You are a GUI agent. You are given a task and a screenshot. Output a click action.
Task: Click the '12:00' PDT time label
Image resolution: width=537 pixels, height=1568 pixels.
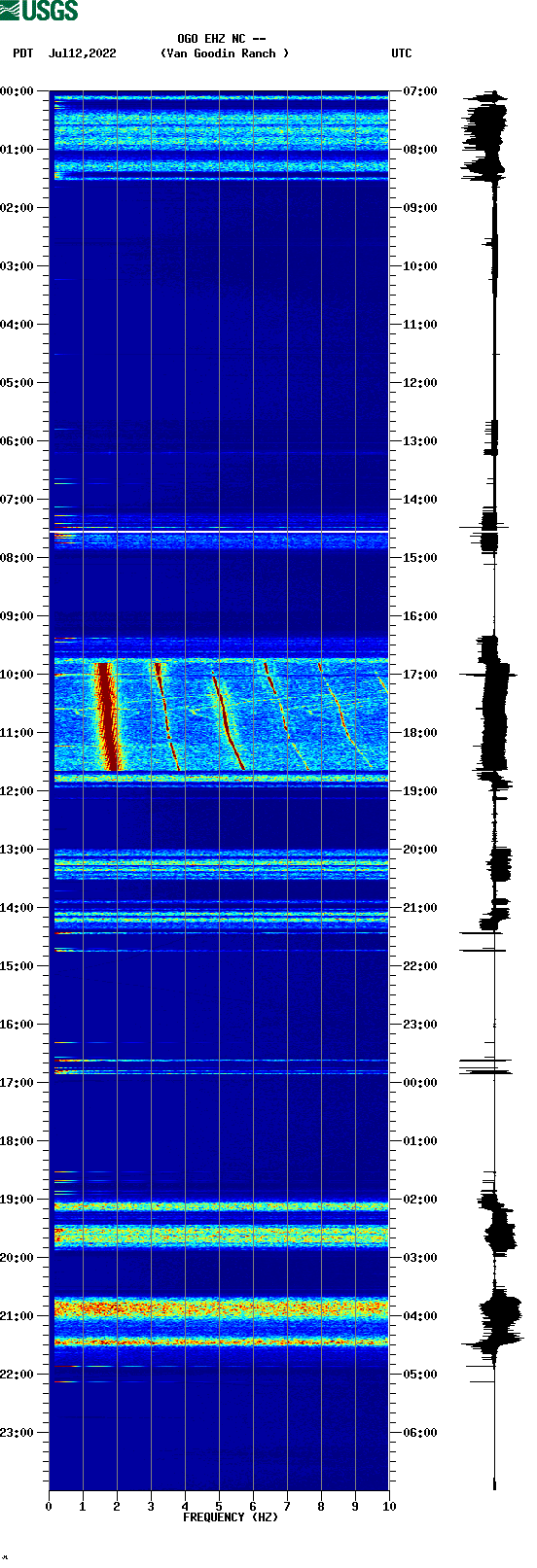tap(18, 791)
